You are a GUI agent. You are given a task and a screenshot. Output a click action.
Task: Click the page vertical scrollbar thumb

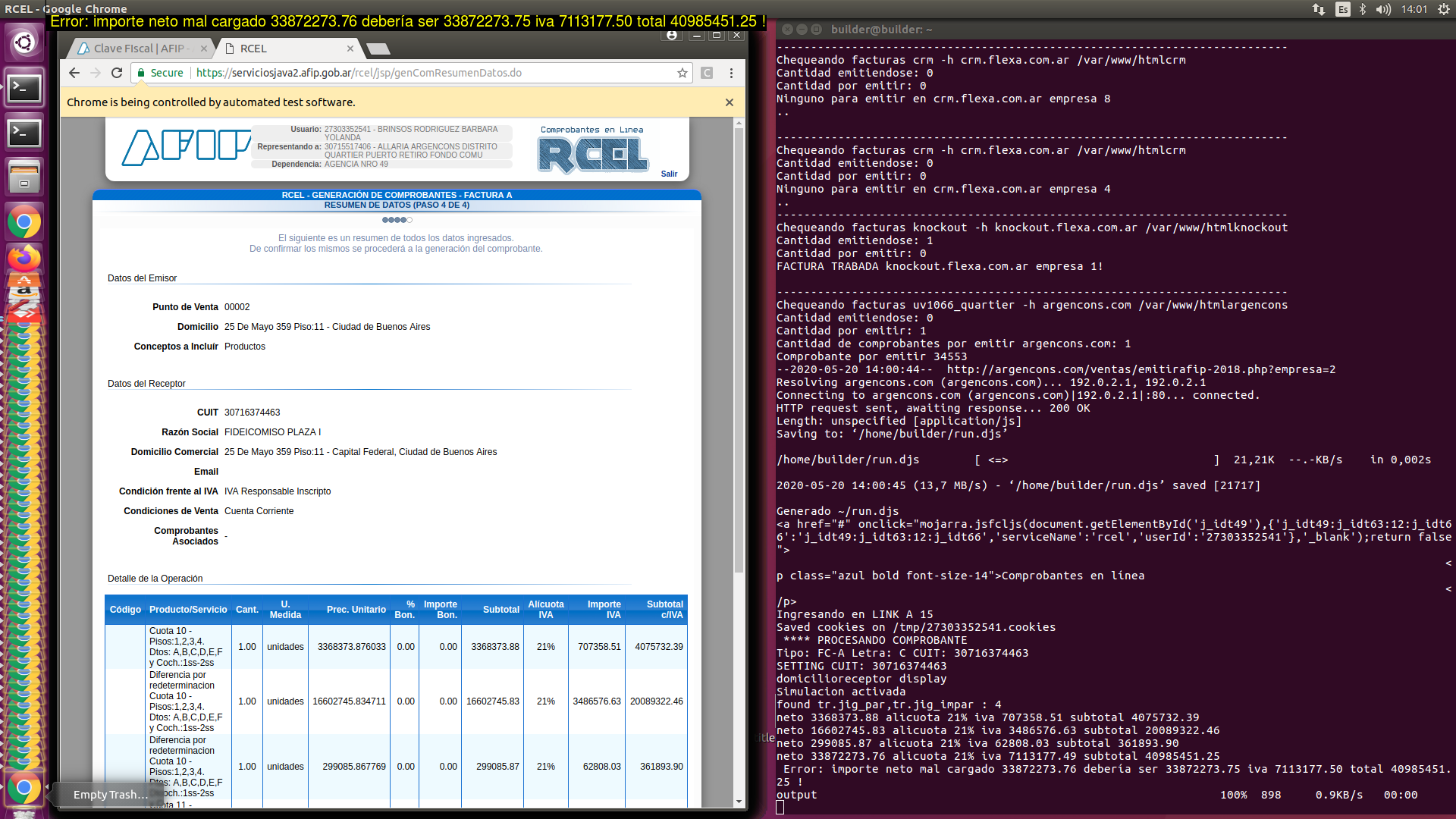pos(739,350)
